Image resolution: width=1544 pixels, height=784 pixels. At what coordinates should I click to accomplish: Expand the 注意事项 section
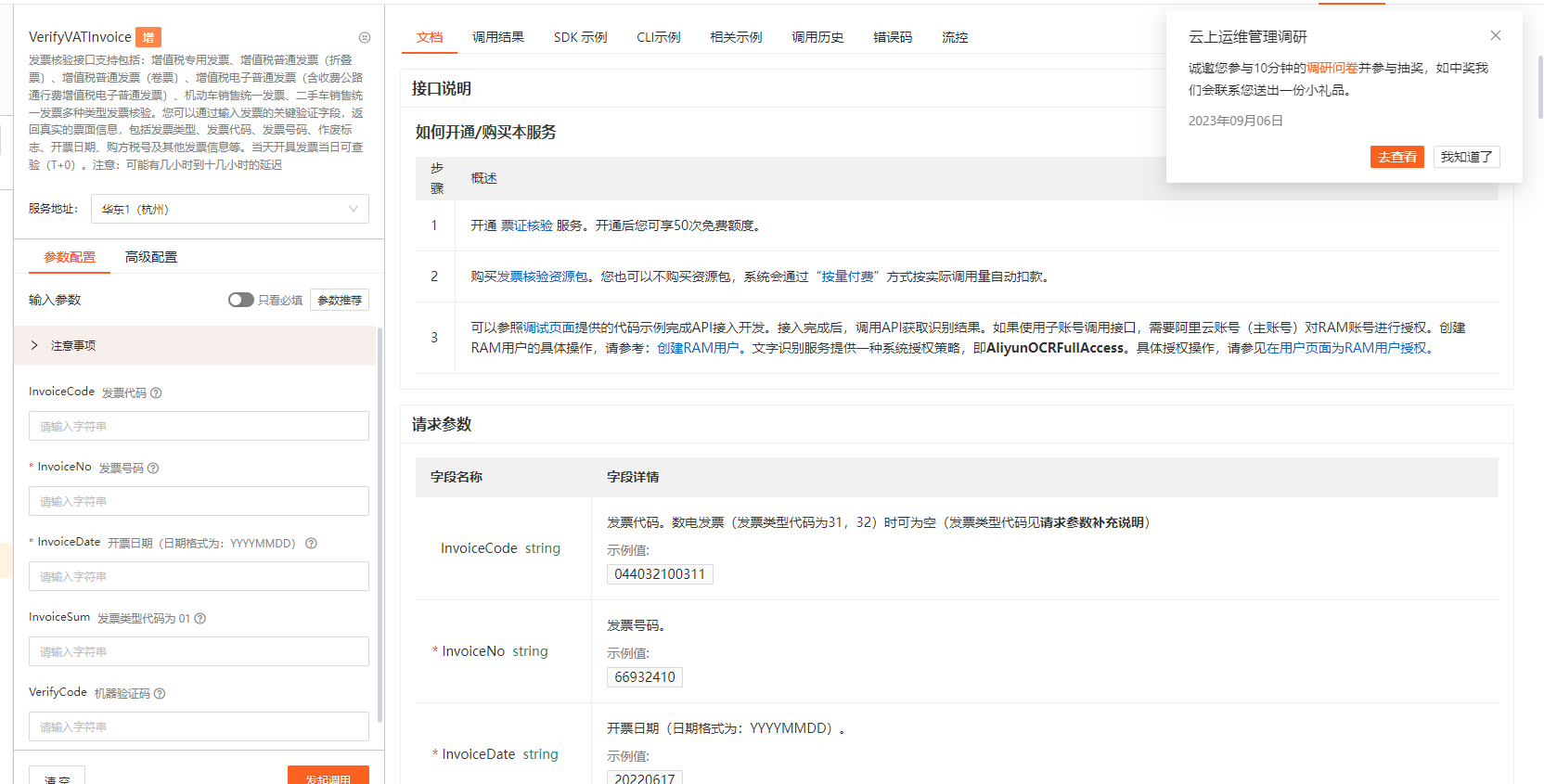tap(195, 345)
